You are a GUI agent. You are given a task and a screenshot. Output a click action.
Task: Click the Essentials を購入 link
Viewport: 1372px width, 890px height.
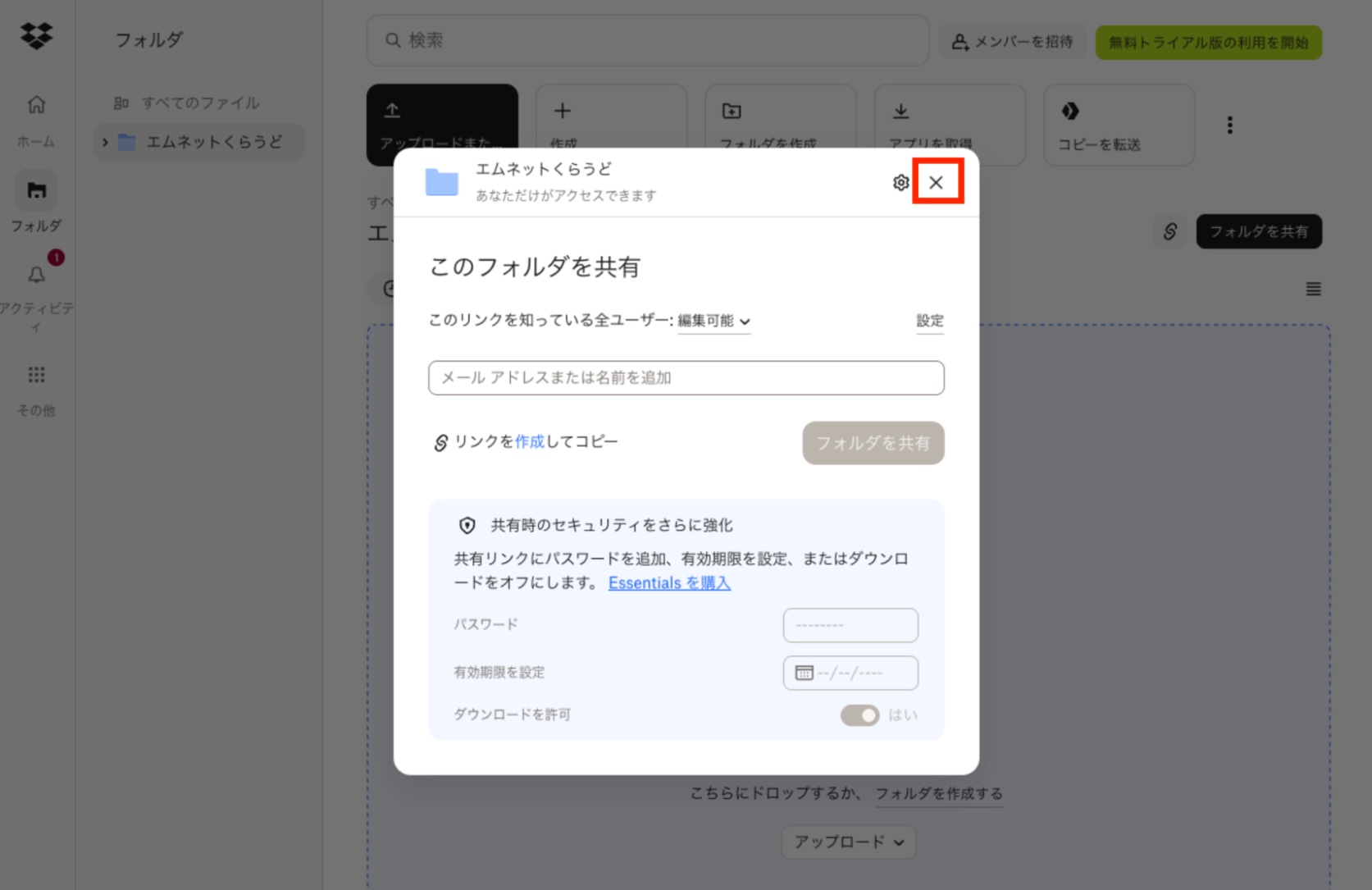coord(668,583)
